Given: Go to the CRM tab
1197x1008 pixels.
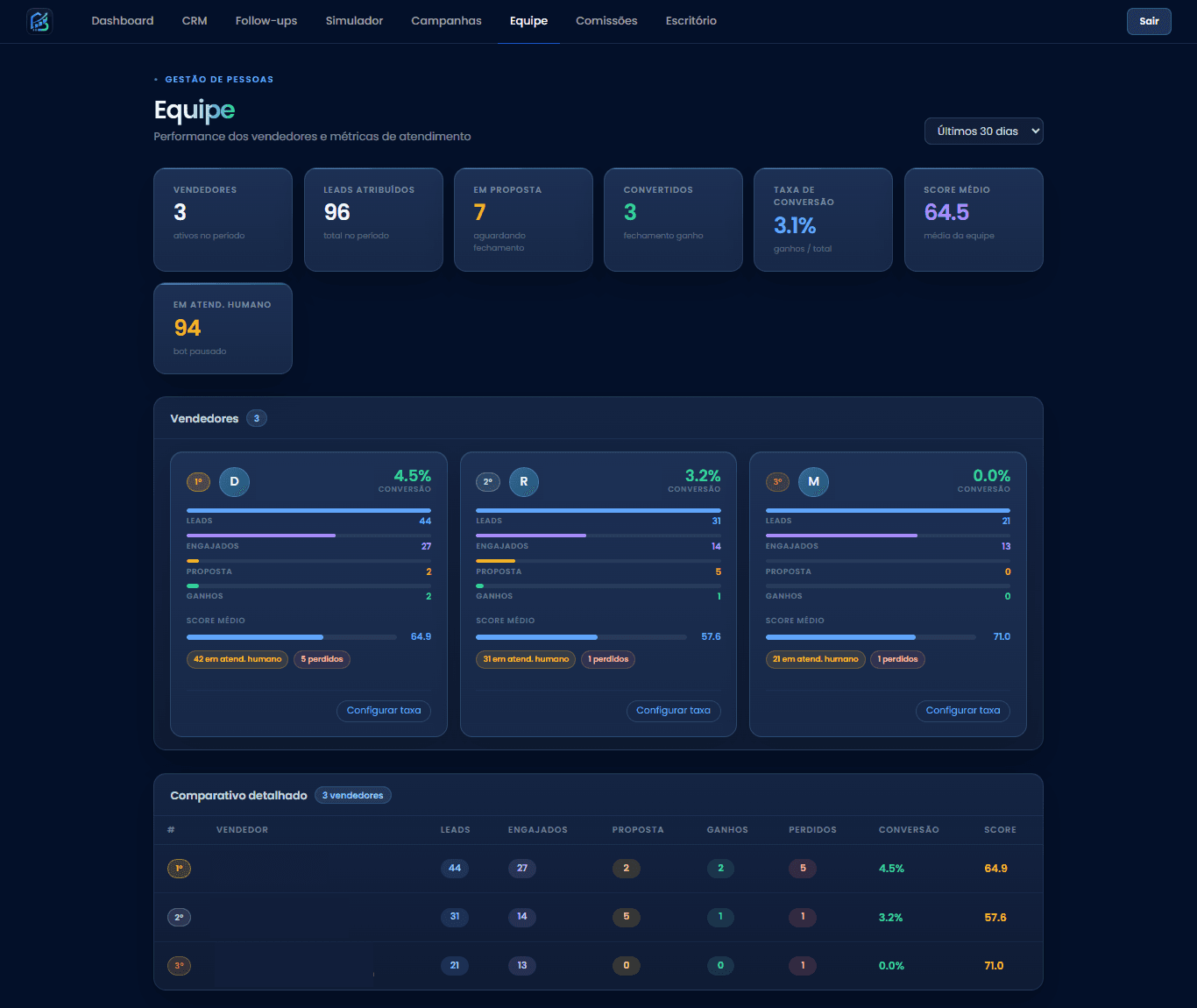Looking at the screenshot, I should click(195, 21).
